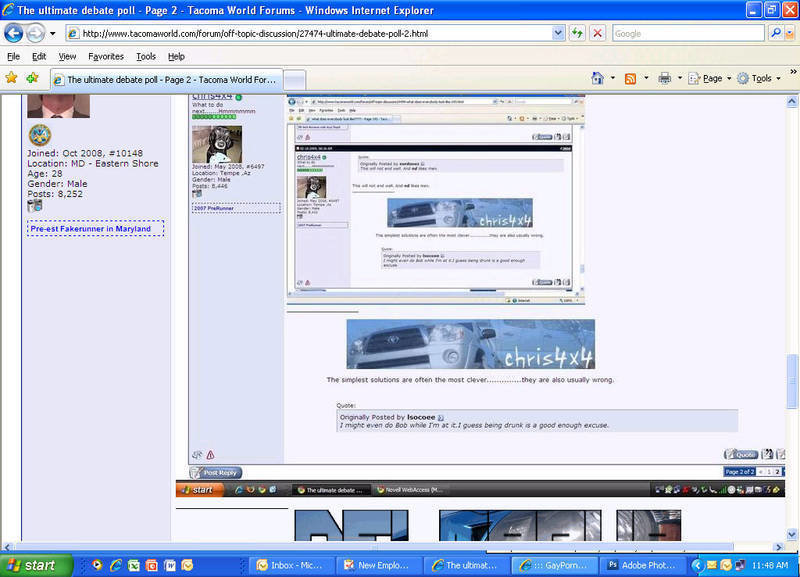Expand the recent pages arrow beside Forward
800x577 pixels.
53,34
